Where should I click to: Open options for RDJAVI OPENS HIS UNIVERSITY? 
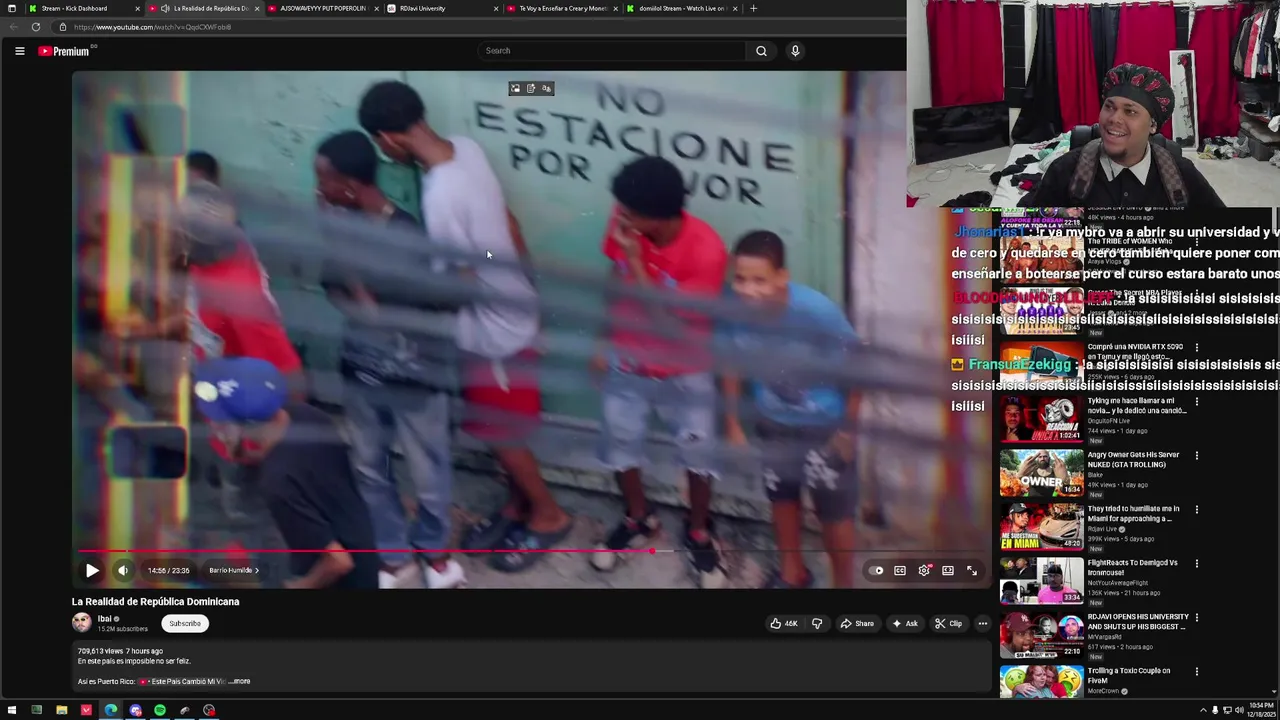[1196, 618]
